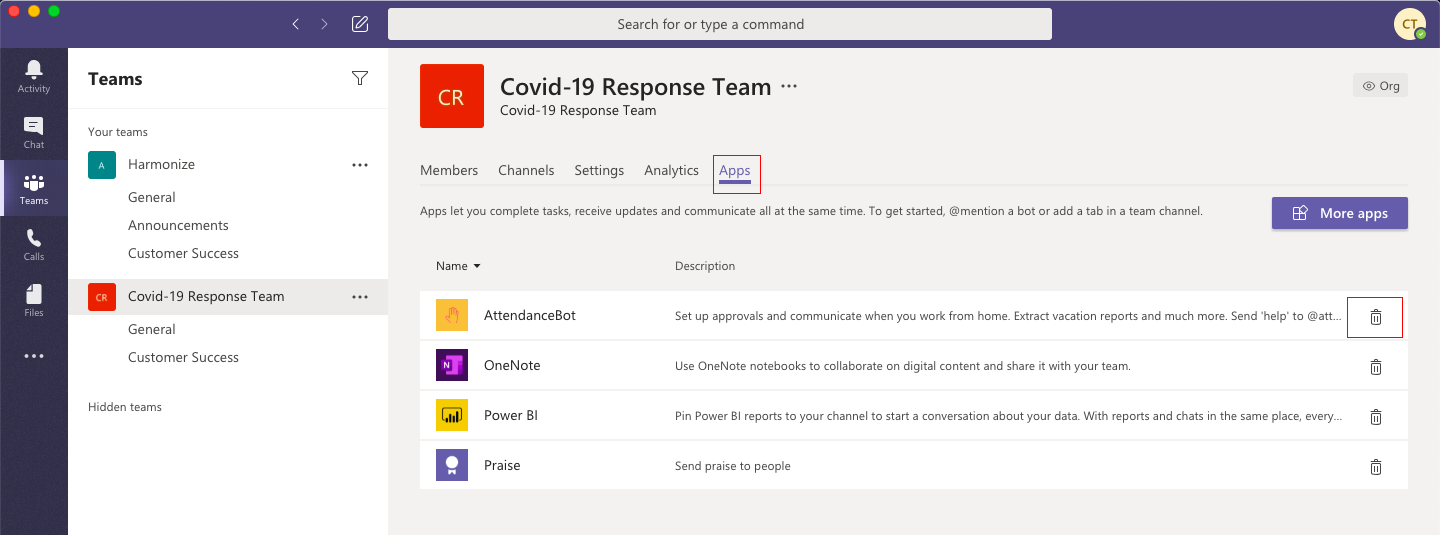Click the More apps button
Image resolution: width=1440 pixels, height=535 pixels.
coord(1340,213)
